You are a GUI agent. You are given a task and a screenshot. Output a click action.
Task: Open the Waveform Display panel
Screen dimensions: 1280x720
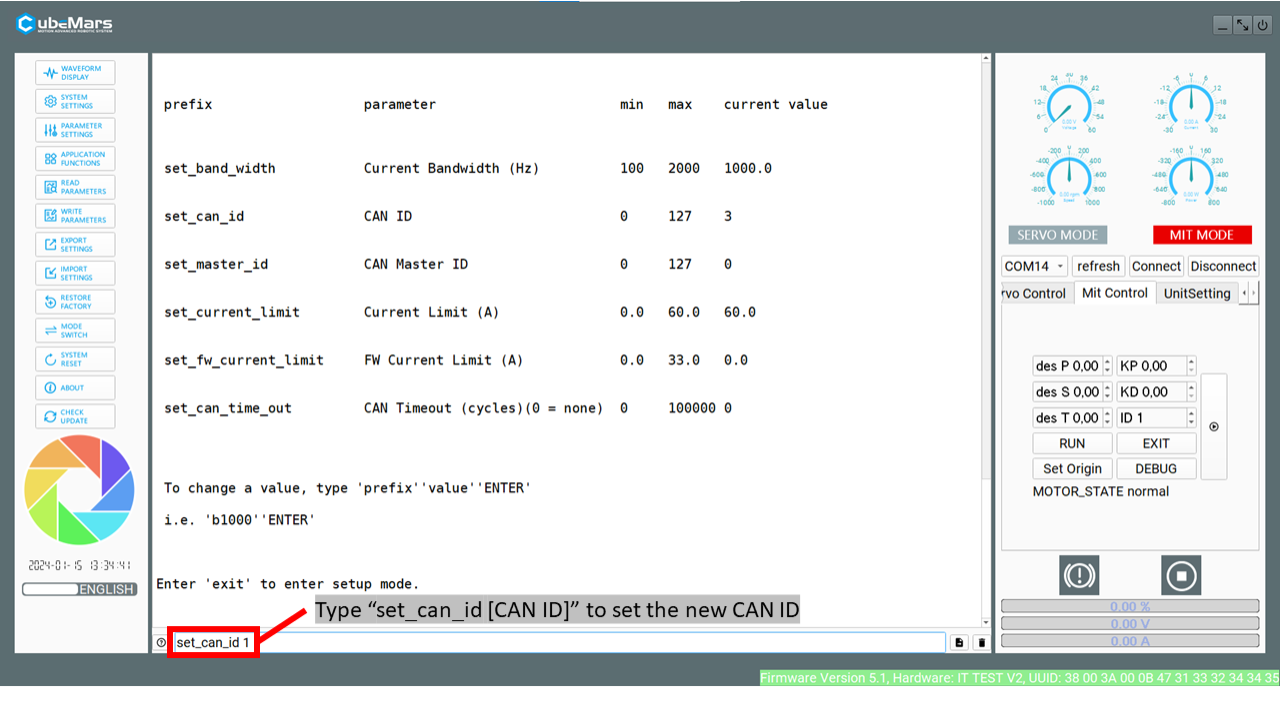click(75, 73)
